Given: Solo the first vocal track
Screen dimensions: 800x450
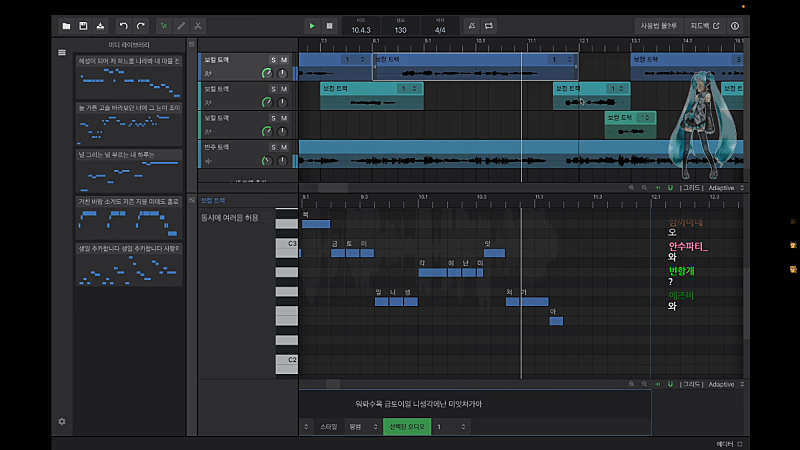Looking at the screenshot, I should (x=272, y=60).
